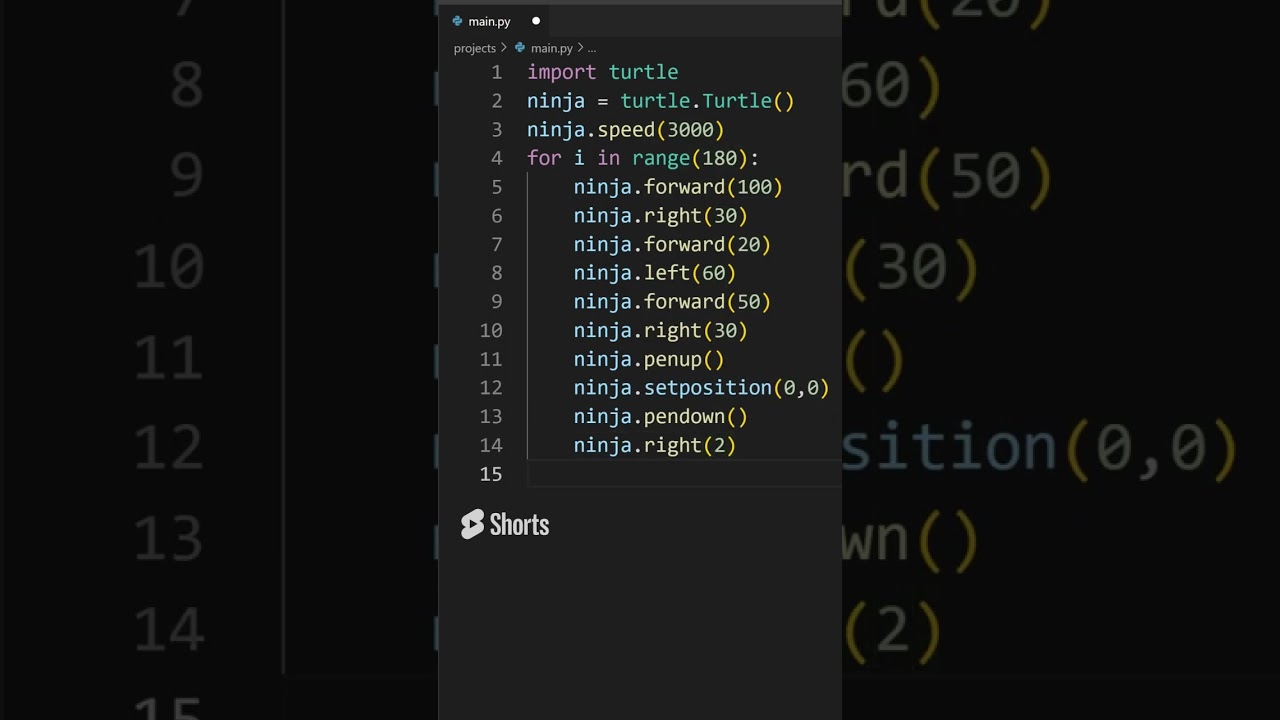
Task: Click the 'ninja.forward(20)' line
Action: click(672, 245)
